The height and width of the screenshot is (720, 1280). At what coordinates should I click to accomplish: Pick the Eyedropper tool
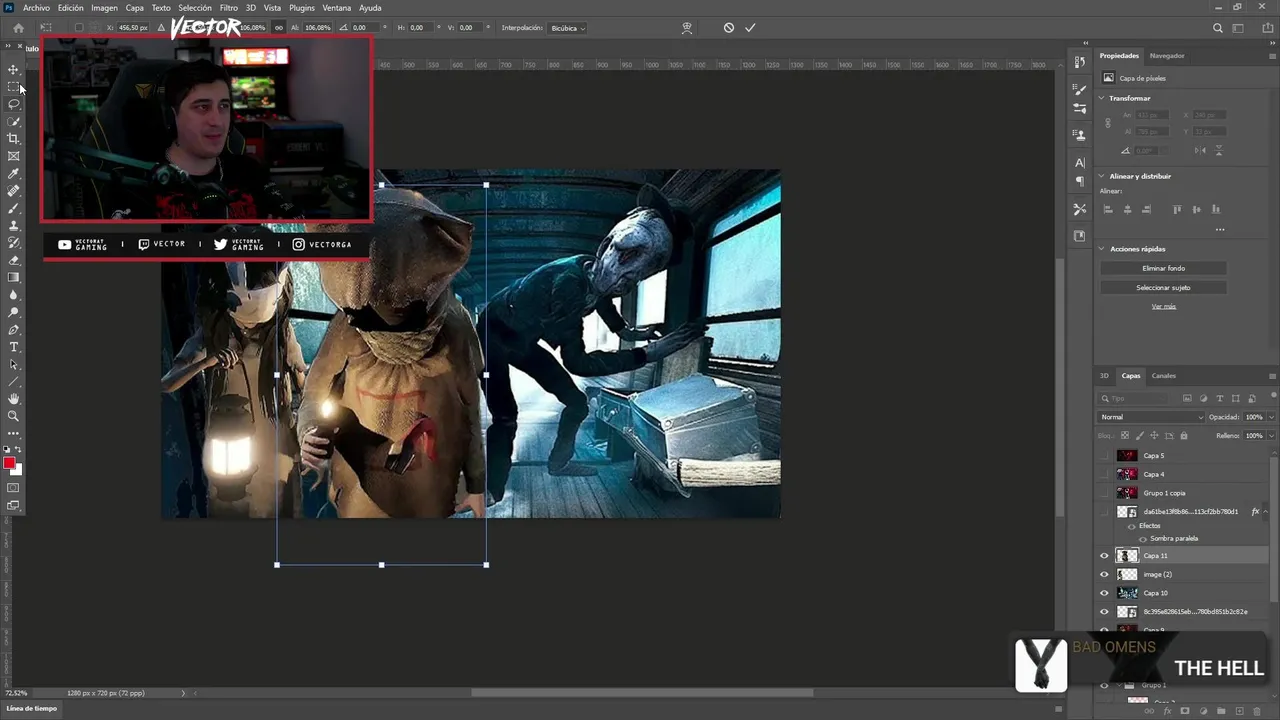tap(14, 173)
